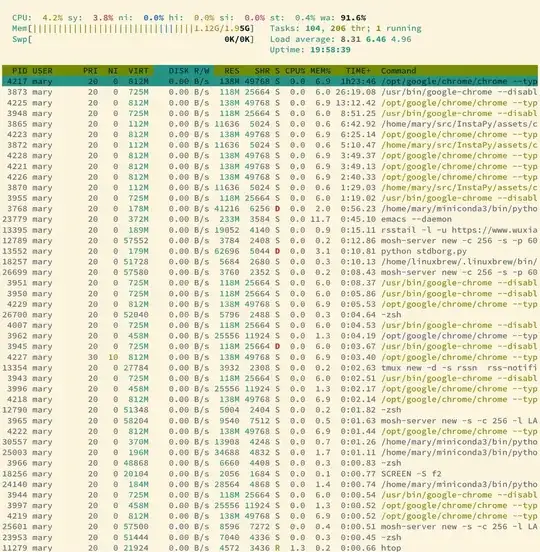
Task: Sort processes by the PID column header
Action: coord(19,71)
